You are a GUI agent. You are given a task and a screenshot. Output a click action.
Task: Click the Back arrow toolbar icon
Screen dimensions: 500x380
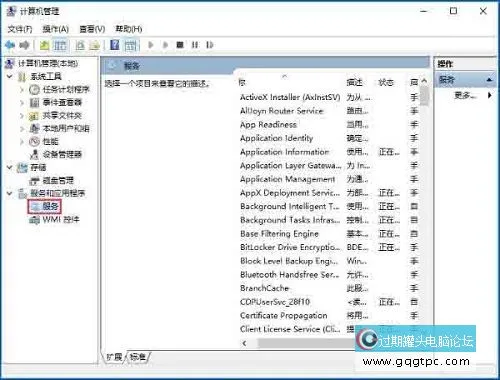pos(10,45)
